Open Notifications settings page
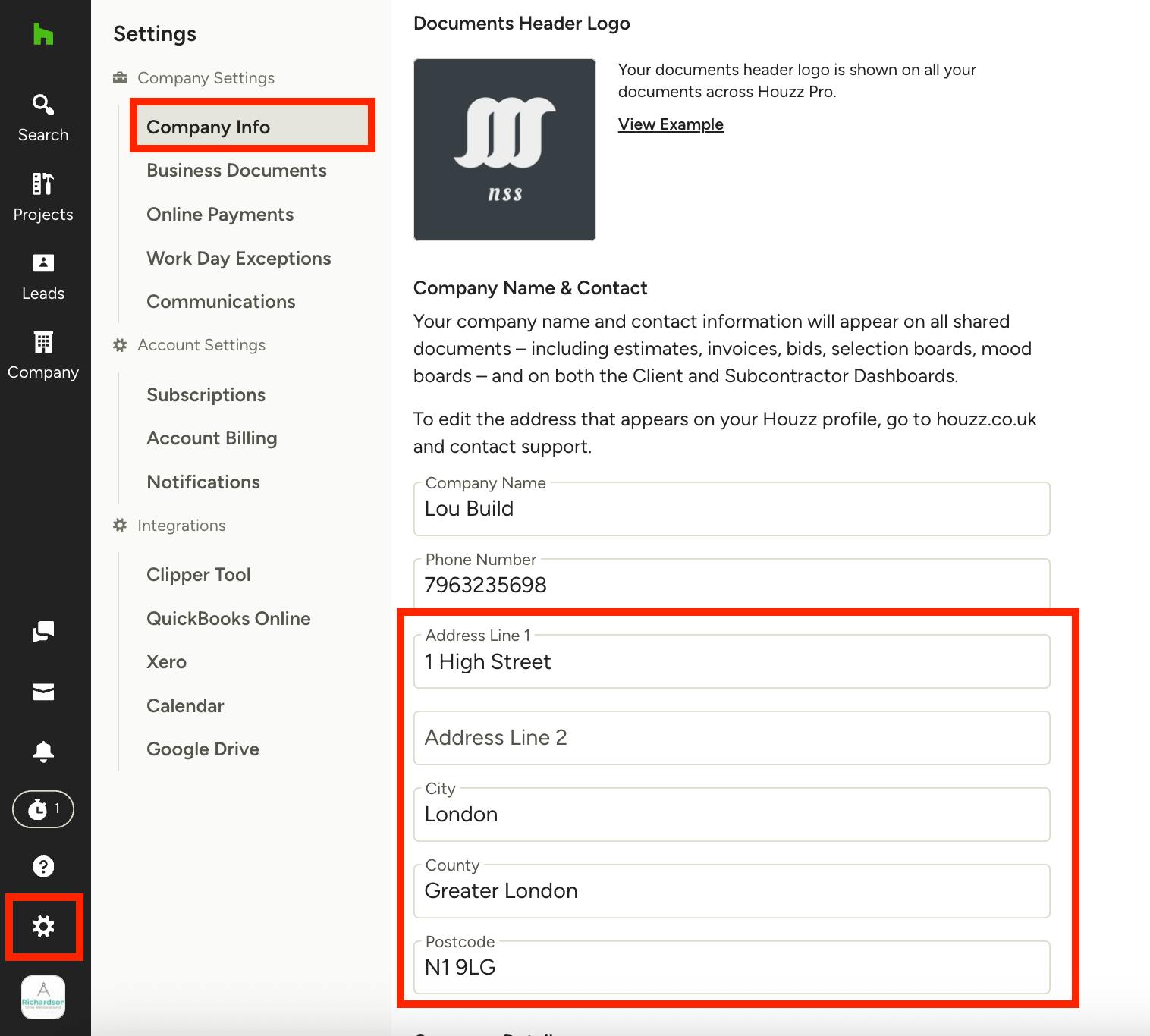1150x1036 pixels. tap(203, 482)
